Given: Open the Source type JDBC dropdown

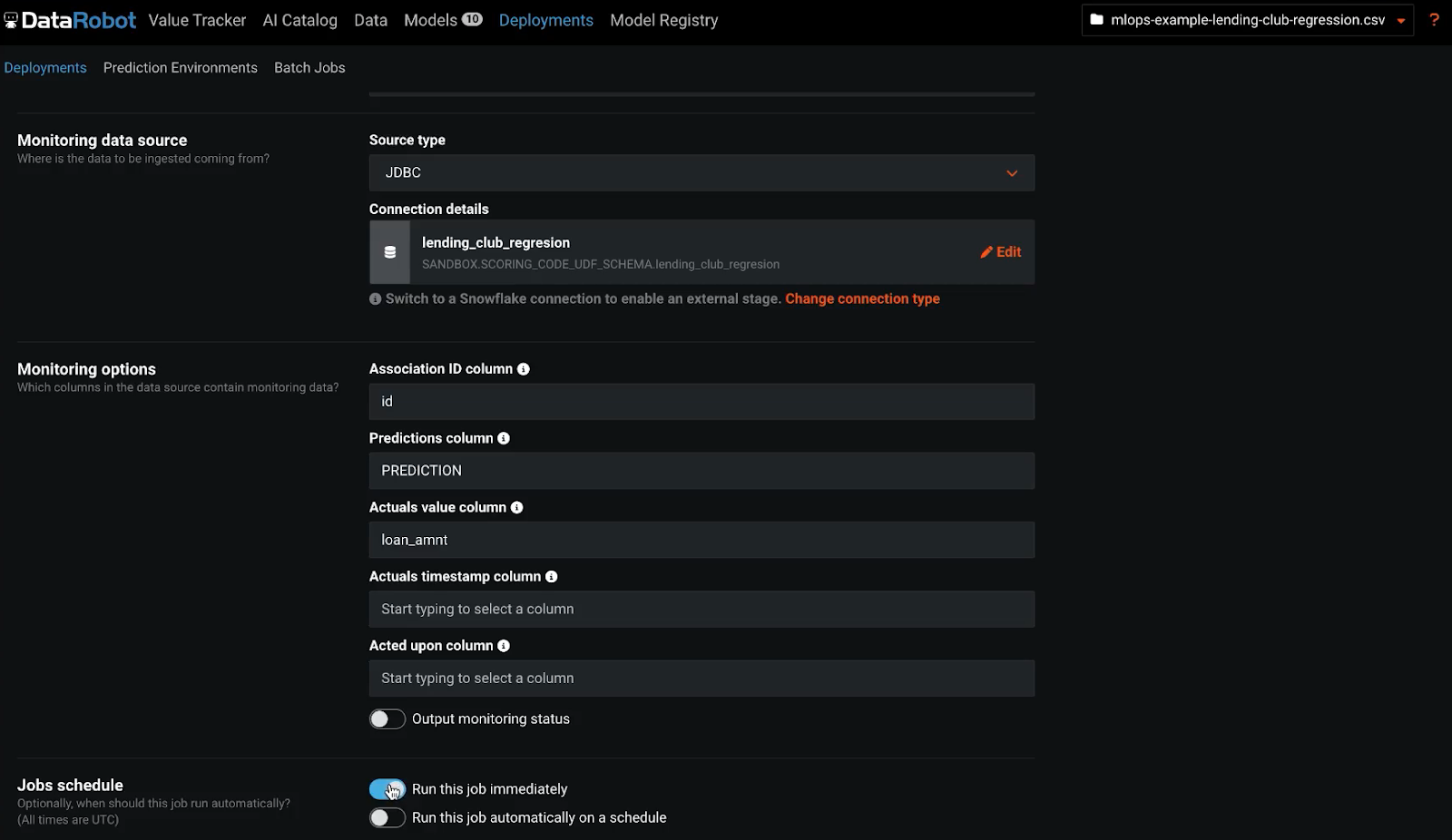Looking at the screenshot, I should click(1012, 172).
